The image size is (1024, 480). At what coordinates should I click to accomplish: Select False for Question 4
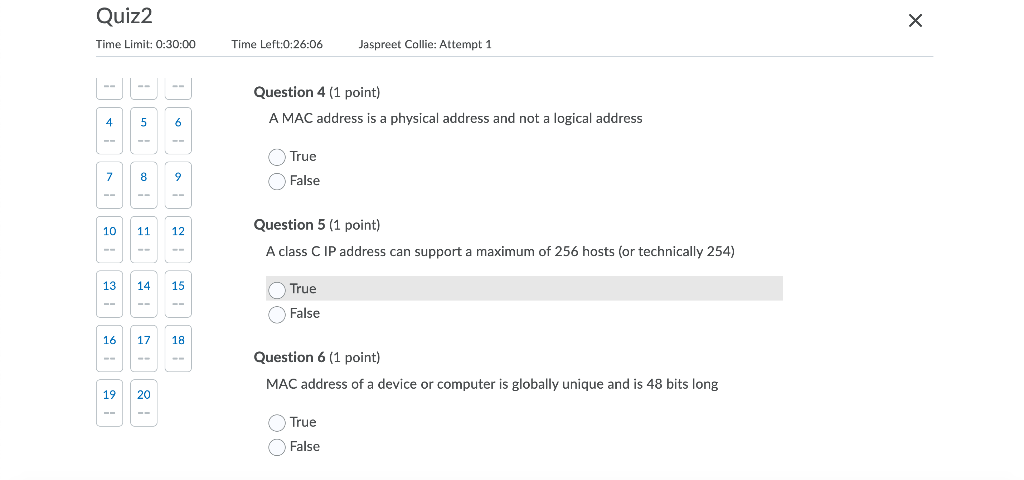[277, 181]
